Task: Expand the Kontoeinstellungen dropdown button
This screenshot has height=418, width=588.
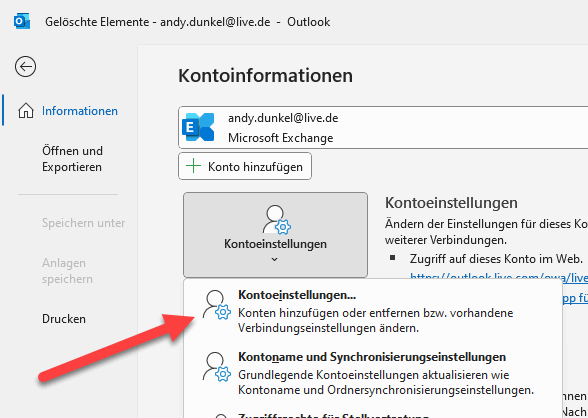Action: 275,235
